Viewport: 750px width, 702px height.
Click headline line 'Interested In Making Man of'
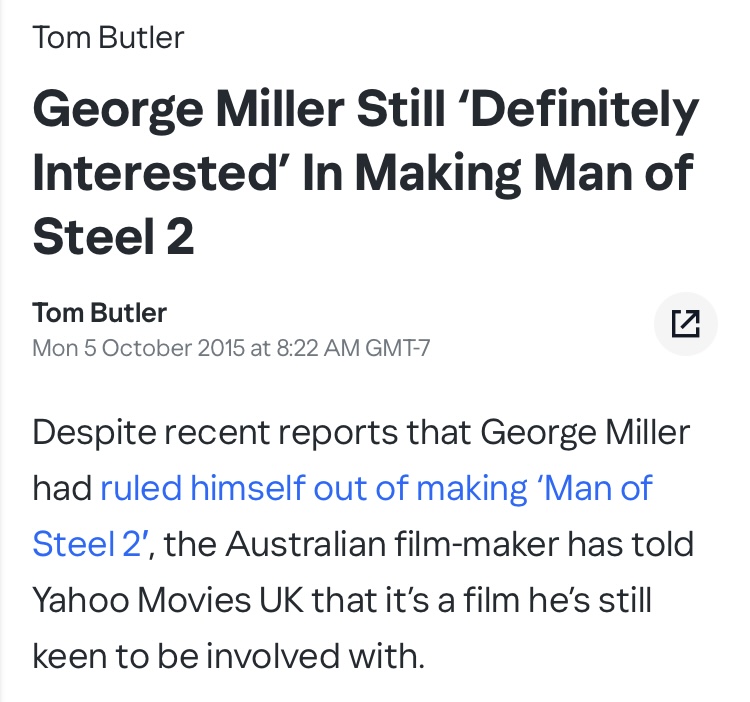(x=363, y=174)
